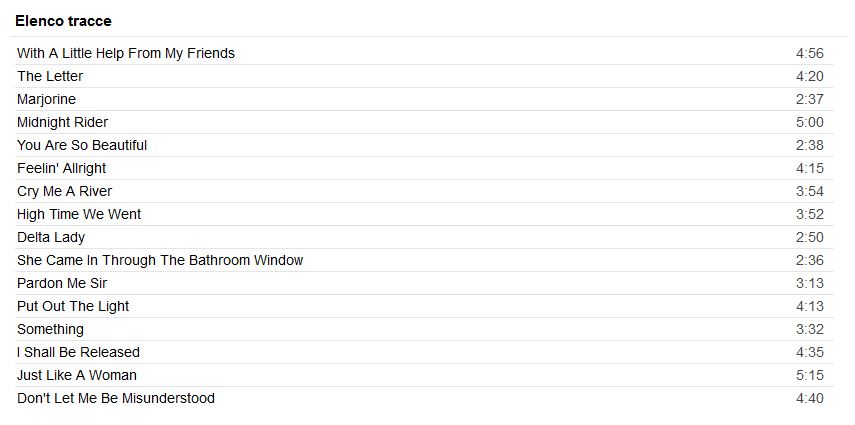The height and width of the screenshot is (425, 855).
Task: Click the 4:56 duration on the first track
Action: point(809,53)
